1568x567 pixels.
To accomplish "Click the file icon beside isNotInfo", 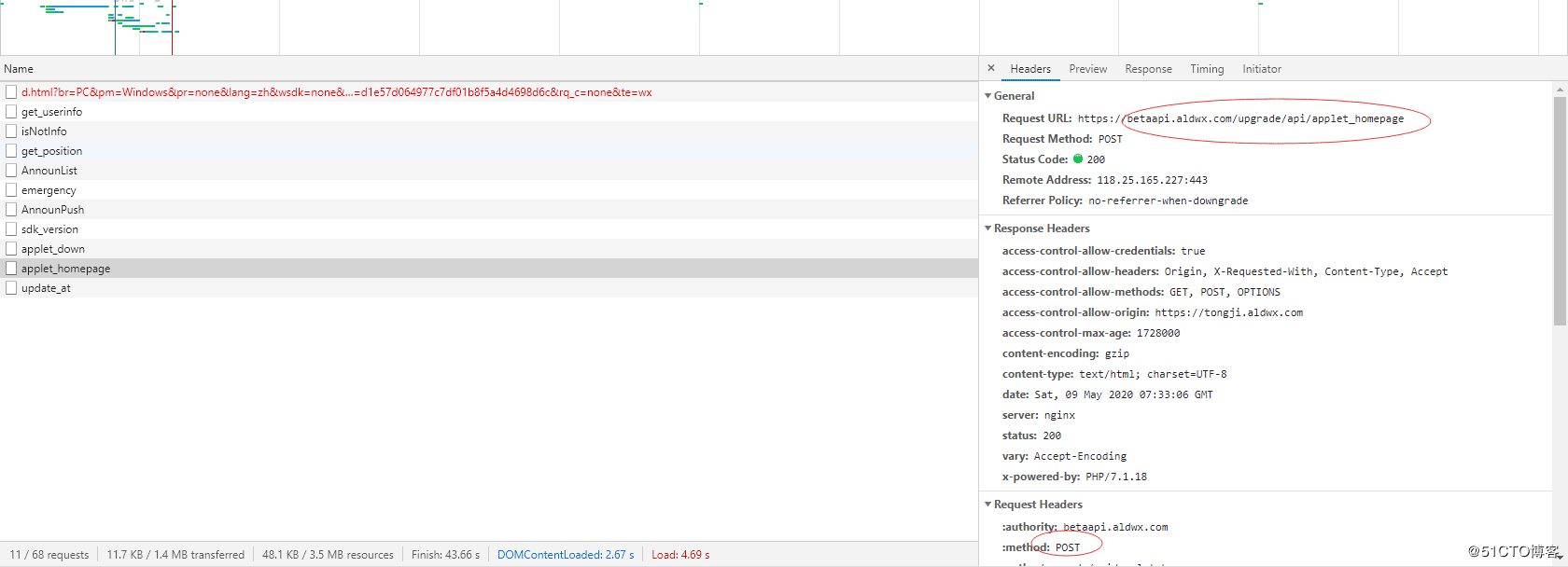I will coord(11,131).
